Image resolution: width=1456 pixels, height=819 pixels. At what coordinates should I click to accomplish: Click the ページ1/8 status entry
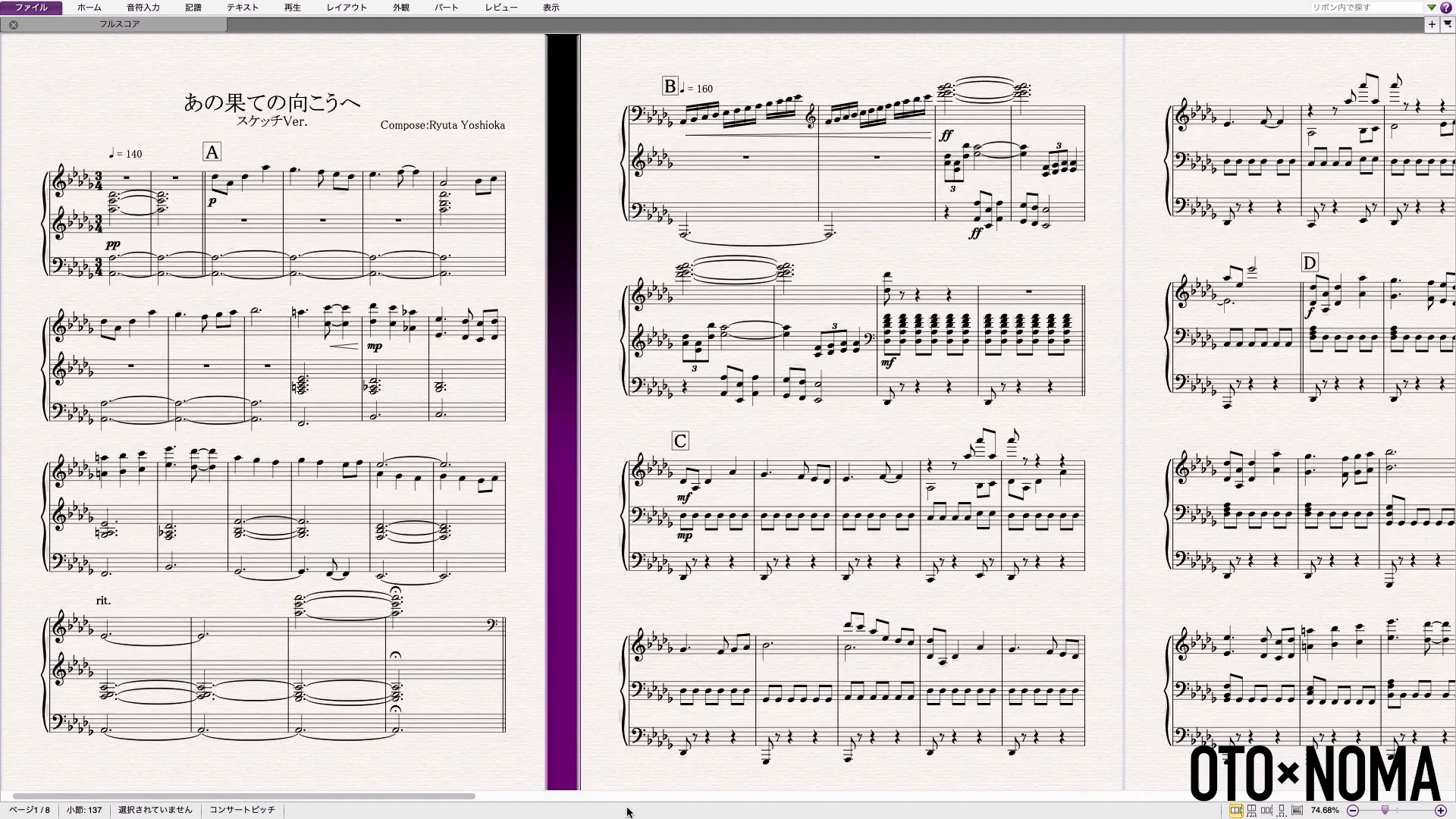coord(30,810)
